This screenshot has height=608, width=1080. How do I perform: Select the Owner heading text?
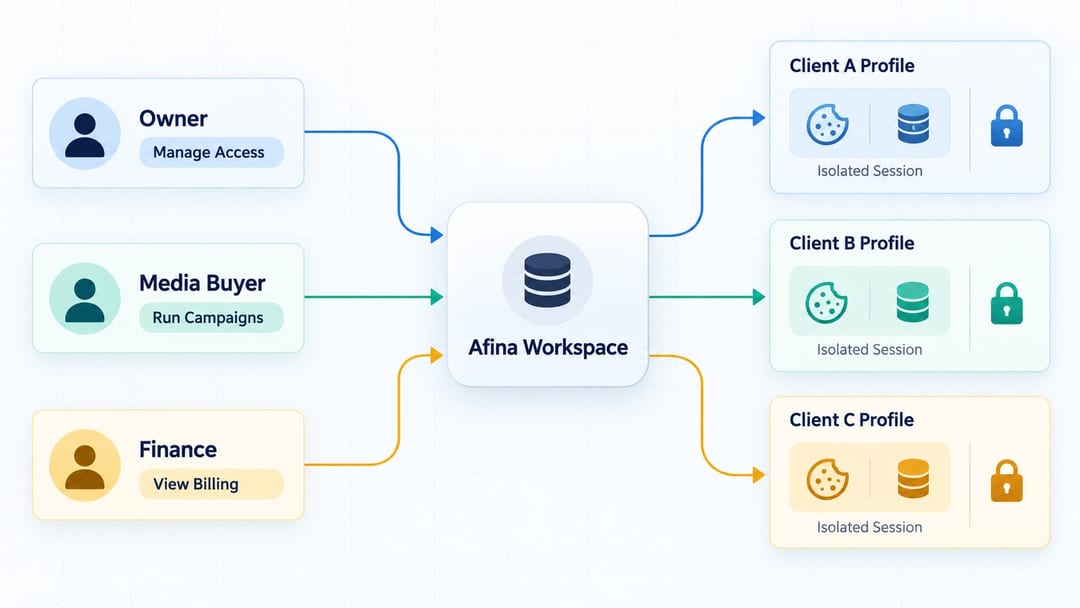point(173,118)
